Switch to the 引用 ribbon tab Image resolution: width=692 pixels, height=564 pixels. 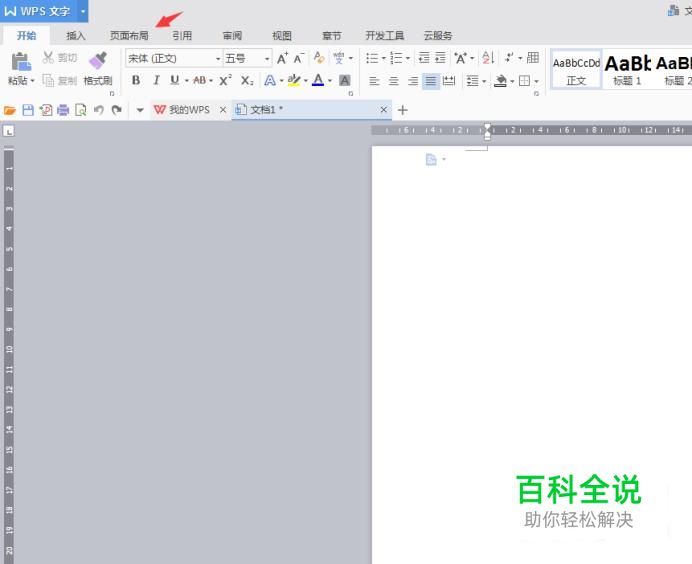click(182, 35)
